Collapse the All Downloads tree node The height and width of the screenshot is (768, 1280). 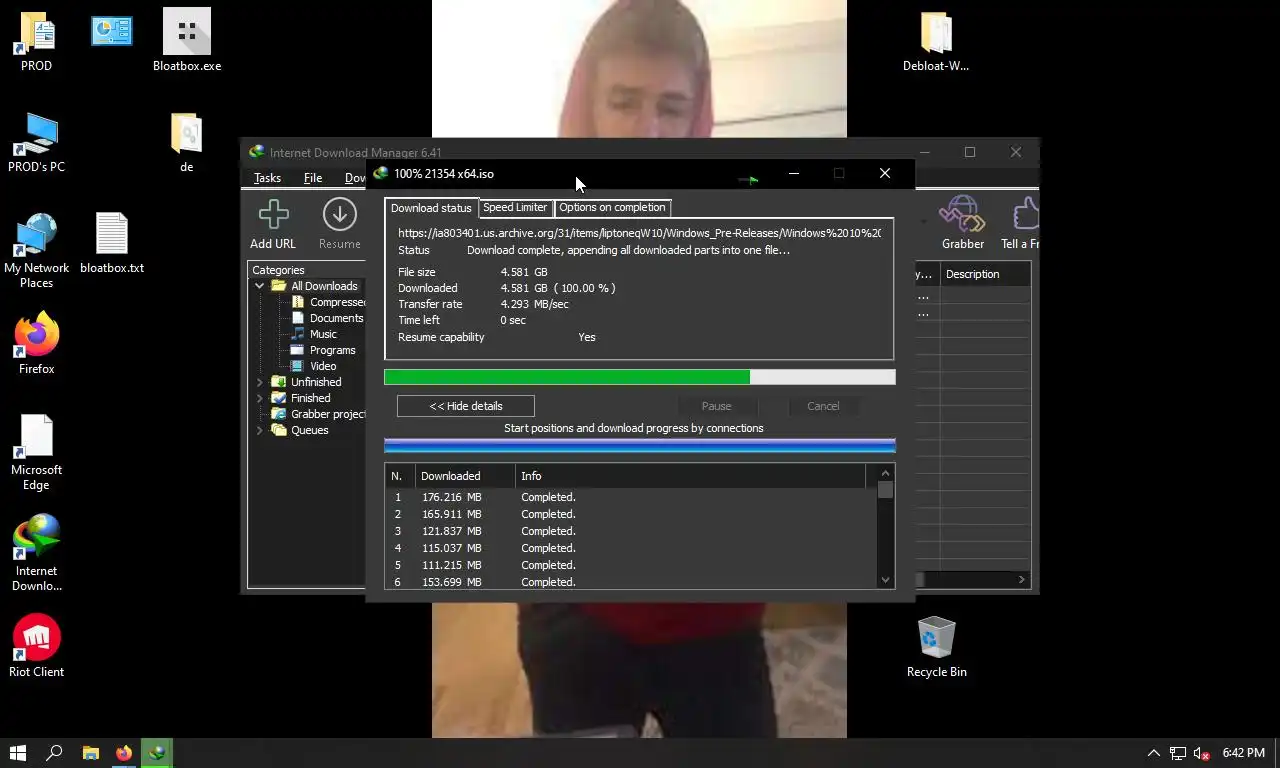[260, 286]
